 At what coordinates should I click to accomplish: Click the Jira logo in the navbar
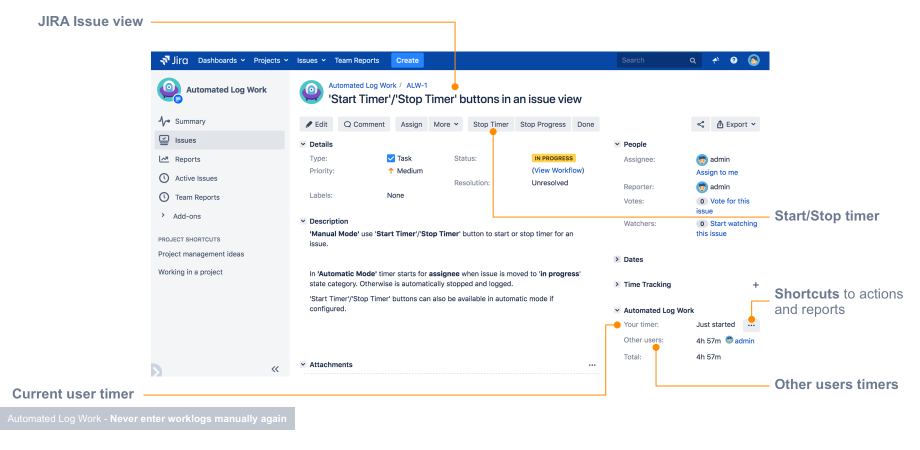(174, 60)
